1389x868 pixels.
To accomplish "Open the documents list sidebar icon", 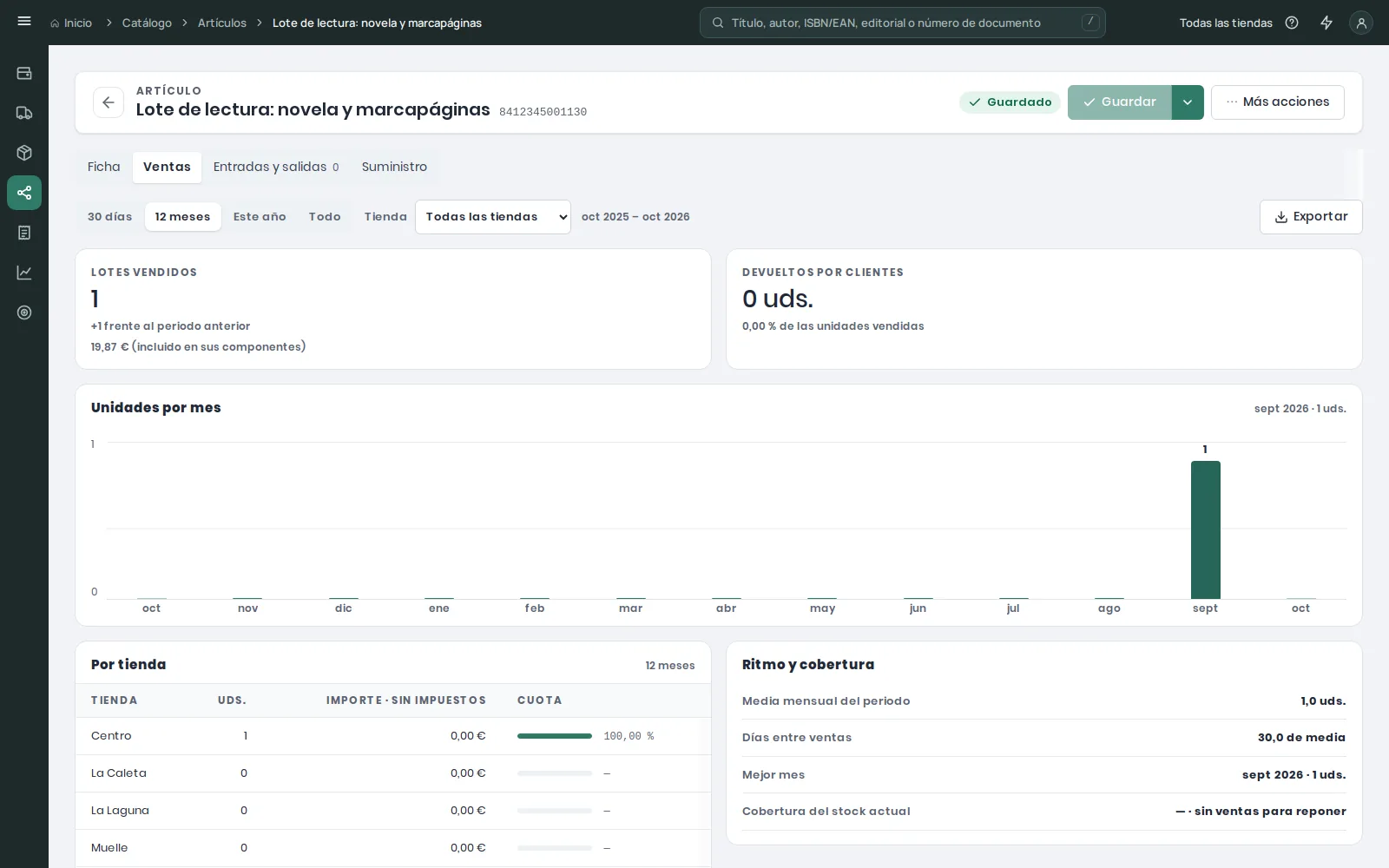I will (x=24, y=233).
